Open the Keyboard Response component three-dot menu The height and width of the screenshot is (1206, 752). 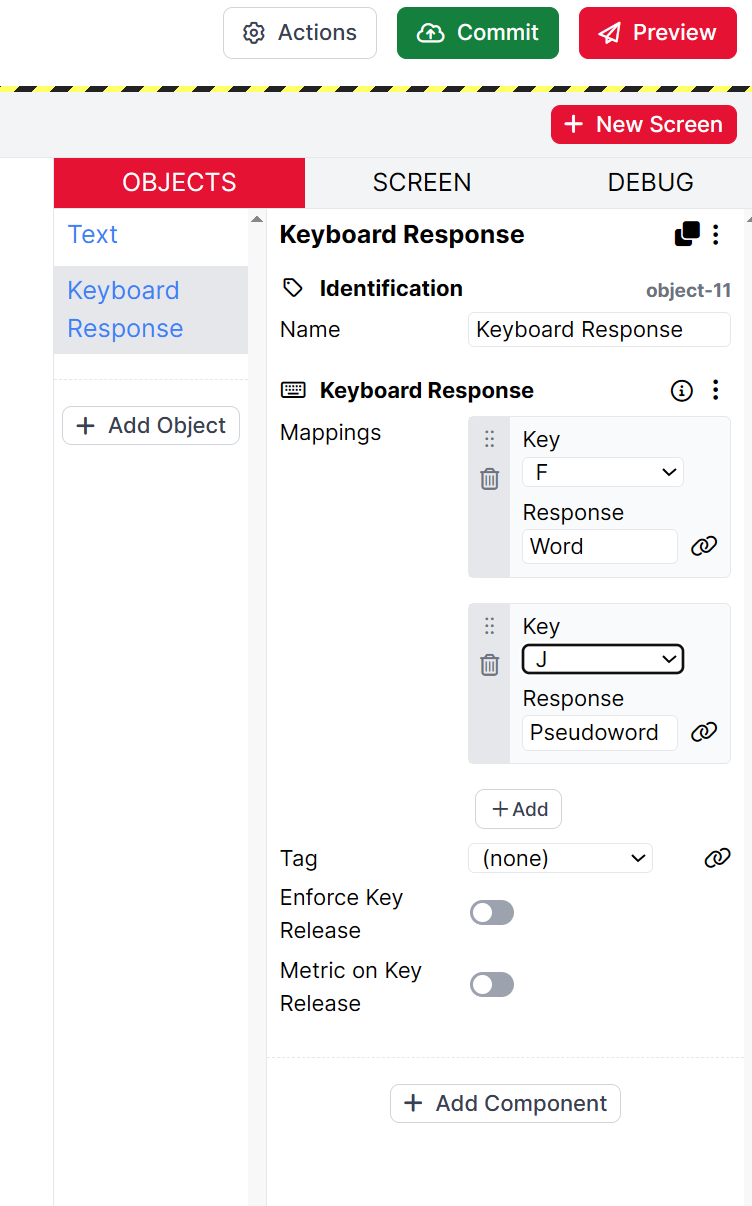coord(716,390)
